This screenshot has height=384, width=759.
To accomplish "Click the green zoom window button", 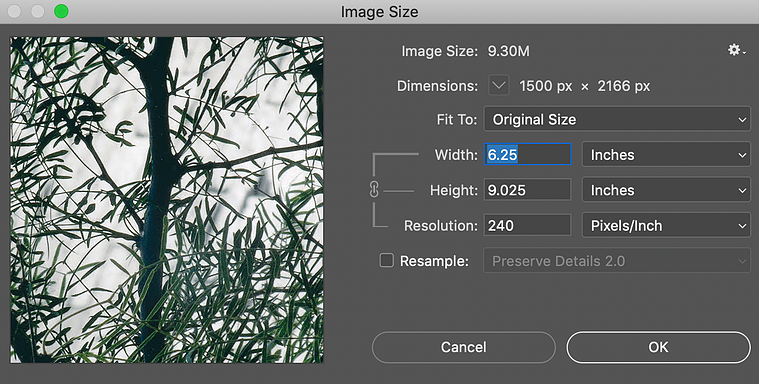I will pos(61,11).
